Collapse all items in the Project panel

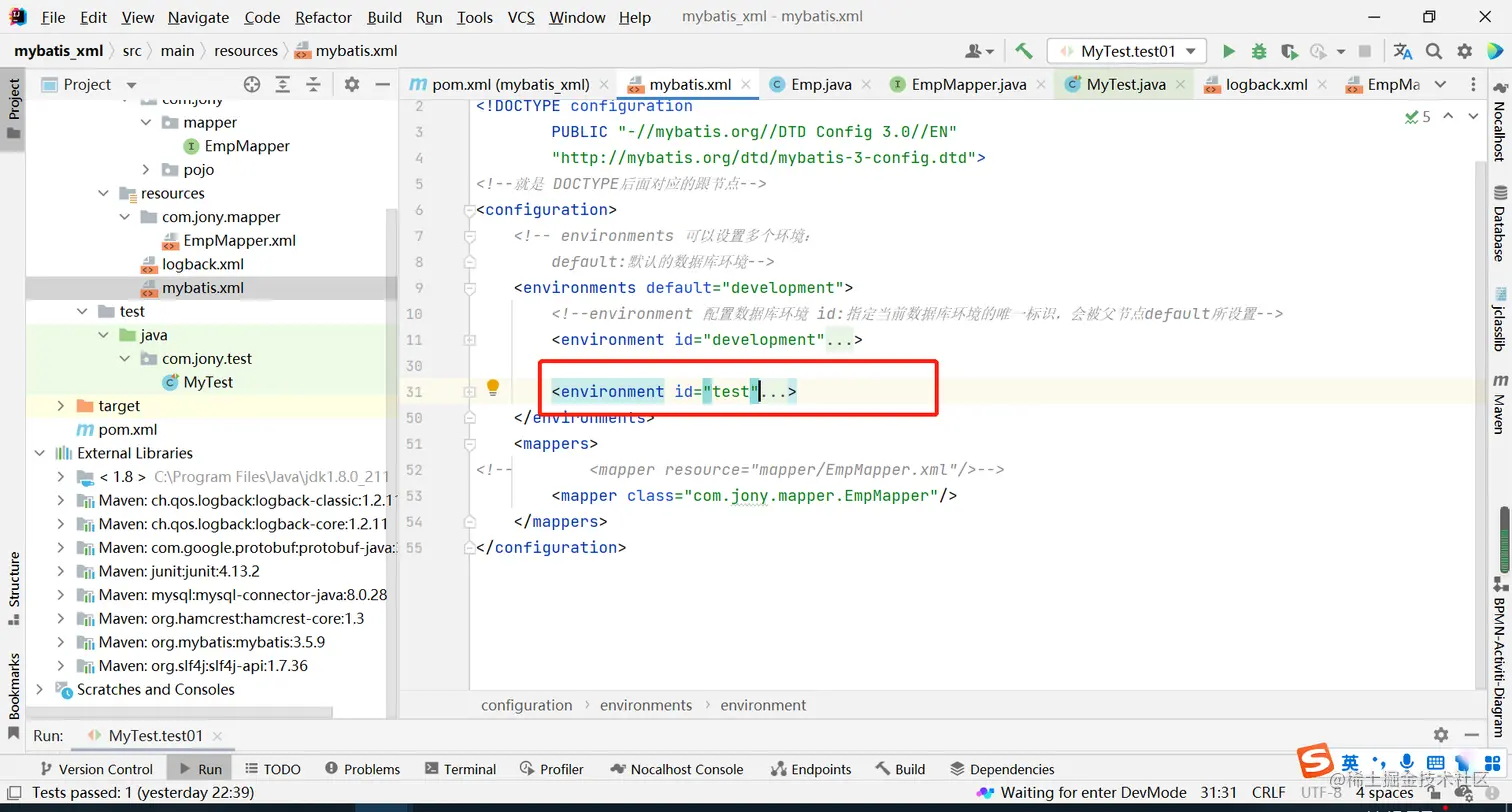[x=313, y=85]
